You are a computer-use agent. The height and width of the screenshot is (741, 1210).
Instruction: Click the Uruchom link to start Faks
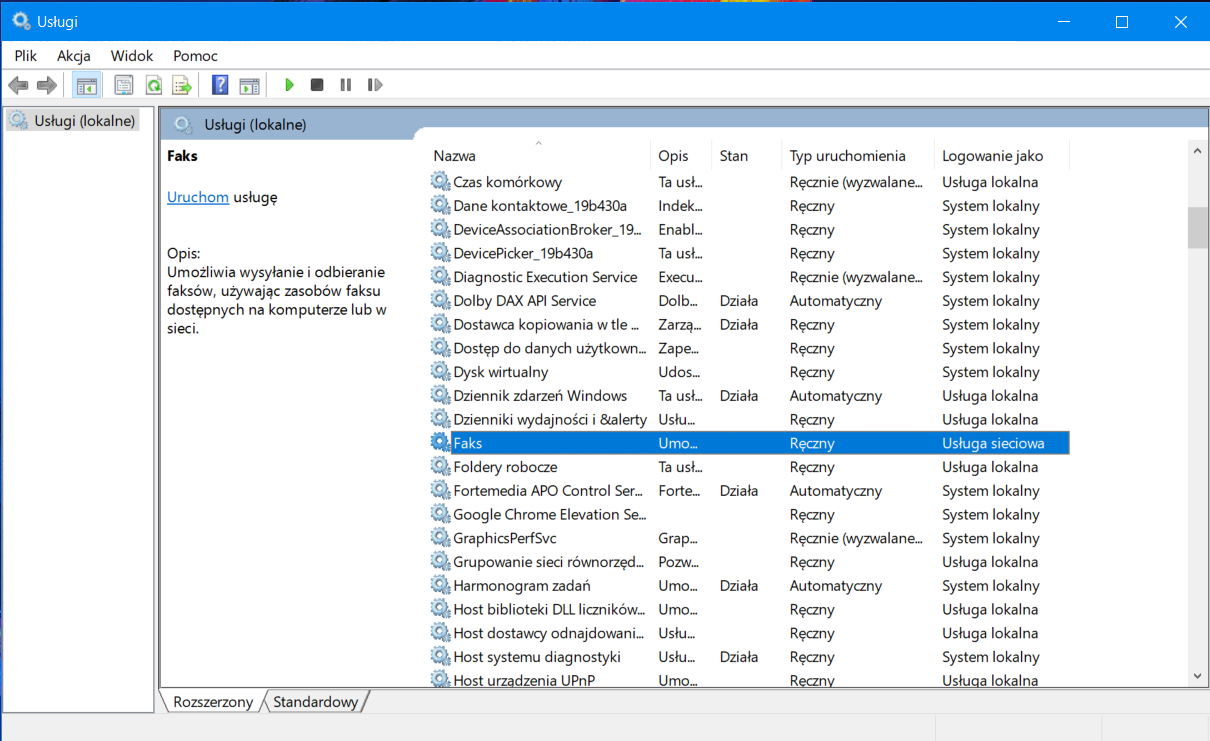click(x=198, y=197)
